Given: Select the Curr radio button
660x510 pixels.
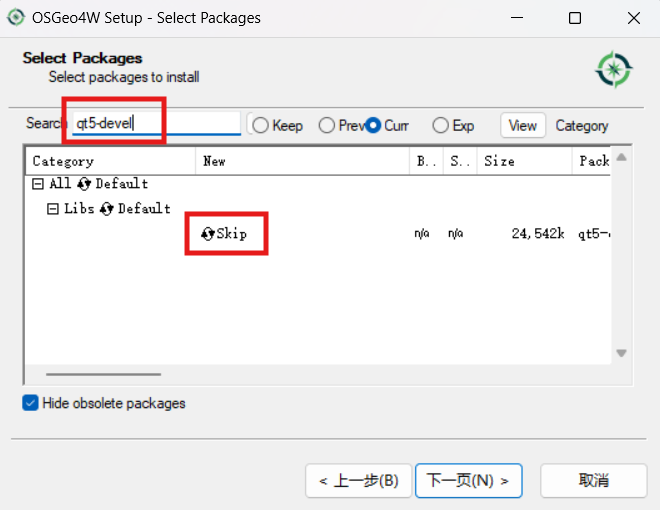Looking at the screenshot, I should pos(373,125).
